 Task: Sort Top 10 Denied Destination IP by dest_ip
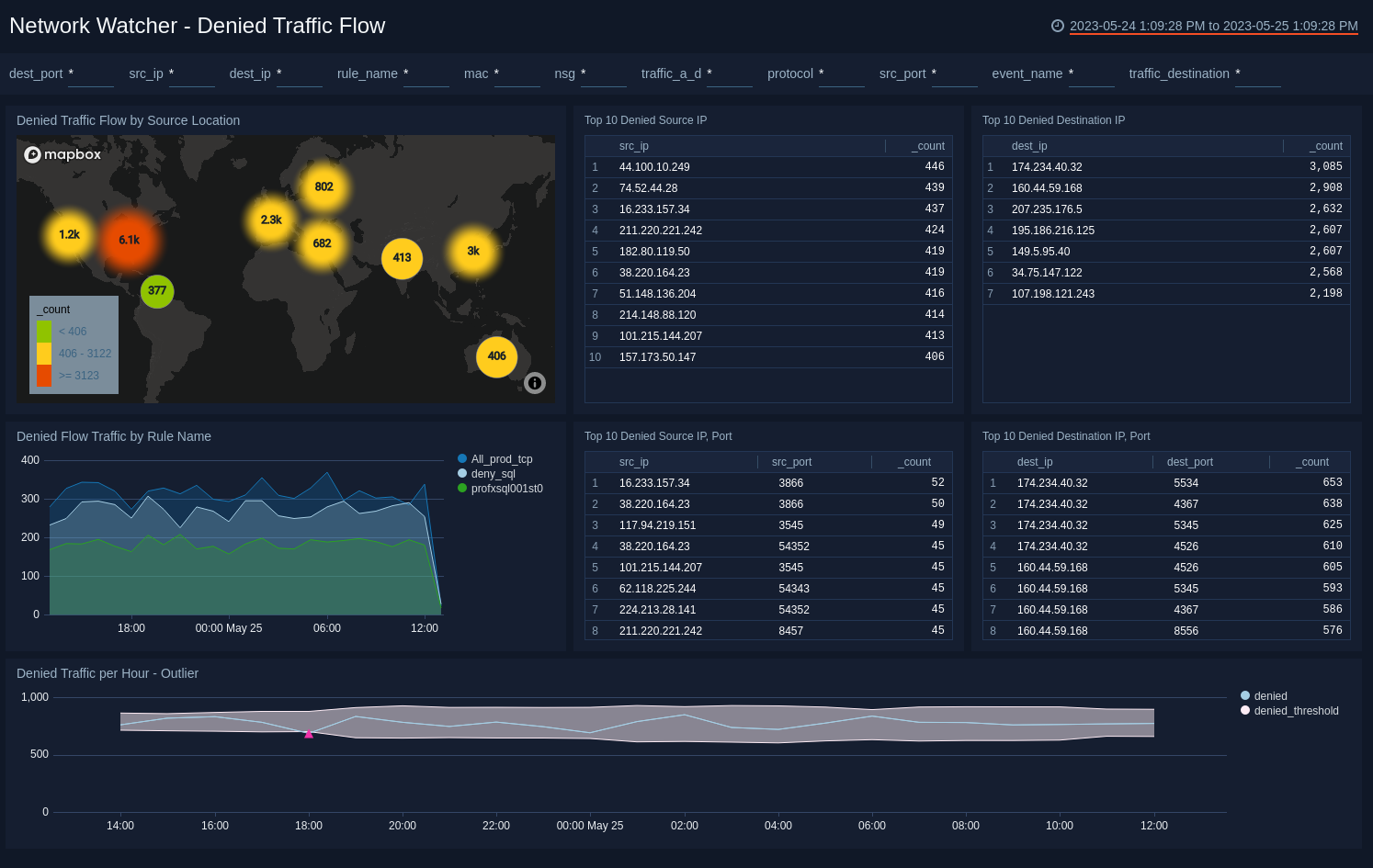(x=1029, y=146)
